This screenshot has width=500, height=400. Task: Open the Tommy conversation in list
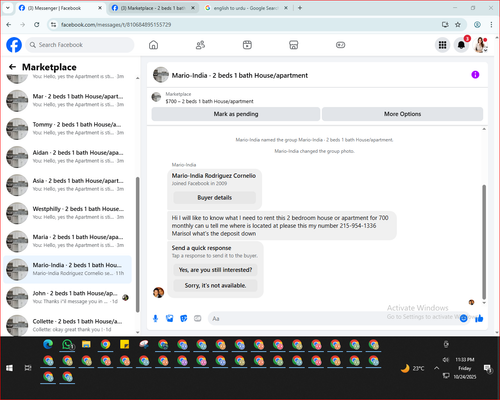[x=68, y=128]
